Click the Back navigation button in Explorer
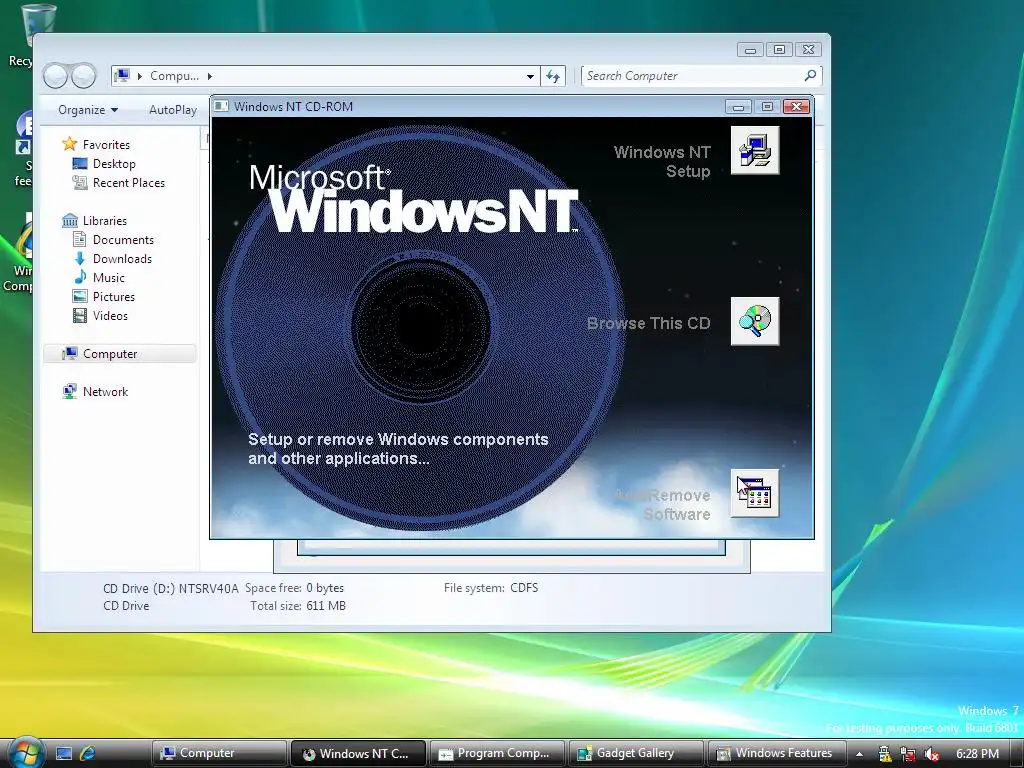 point(56,76)
